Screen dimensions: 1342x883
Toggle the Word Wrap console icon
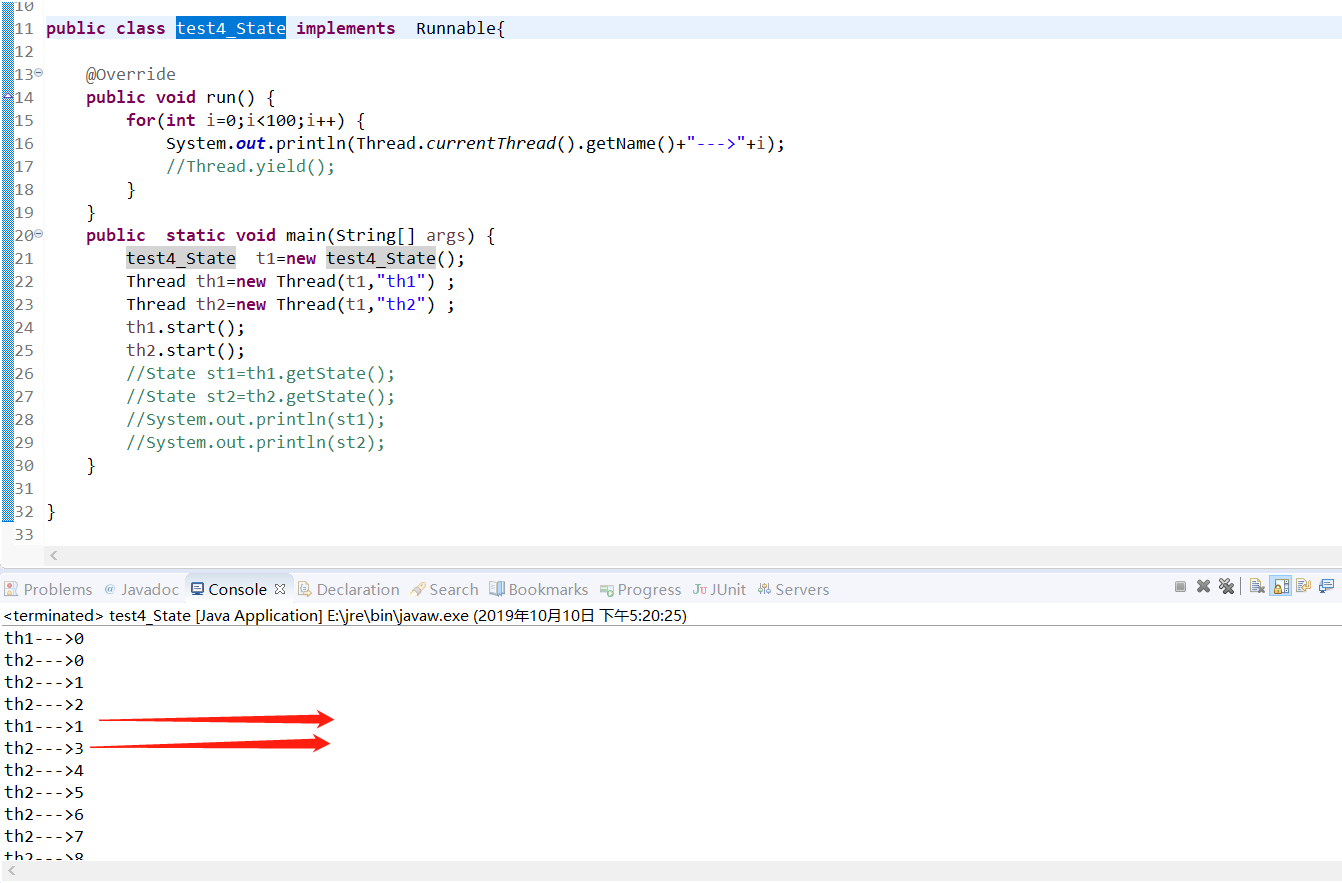pos(1303,586)
